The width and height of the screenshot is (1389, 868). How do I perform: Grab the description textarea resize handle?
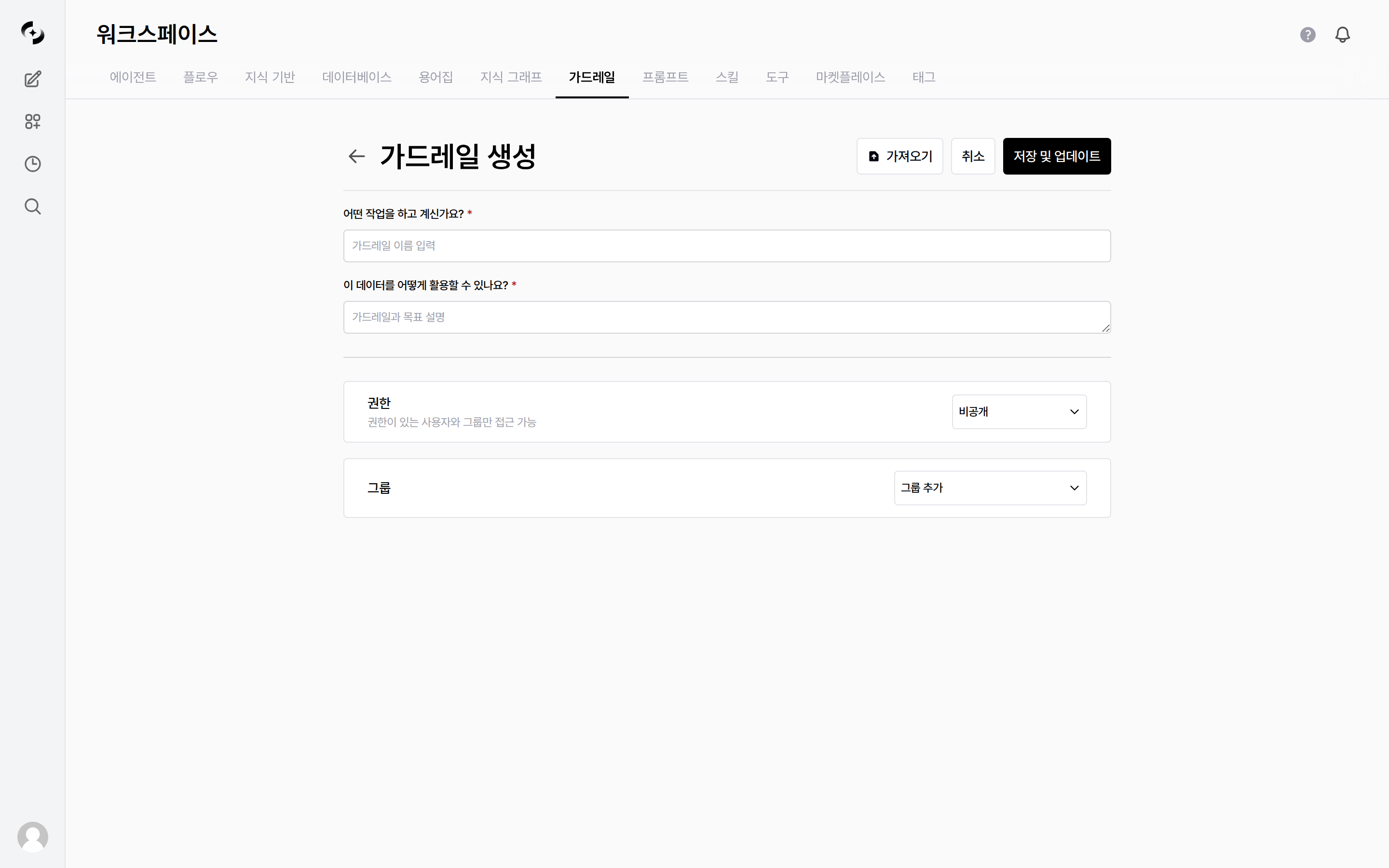click(1105, 328)
